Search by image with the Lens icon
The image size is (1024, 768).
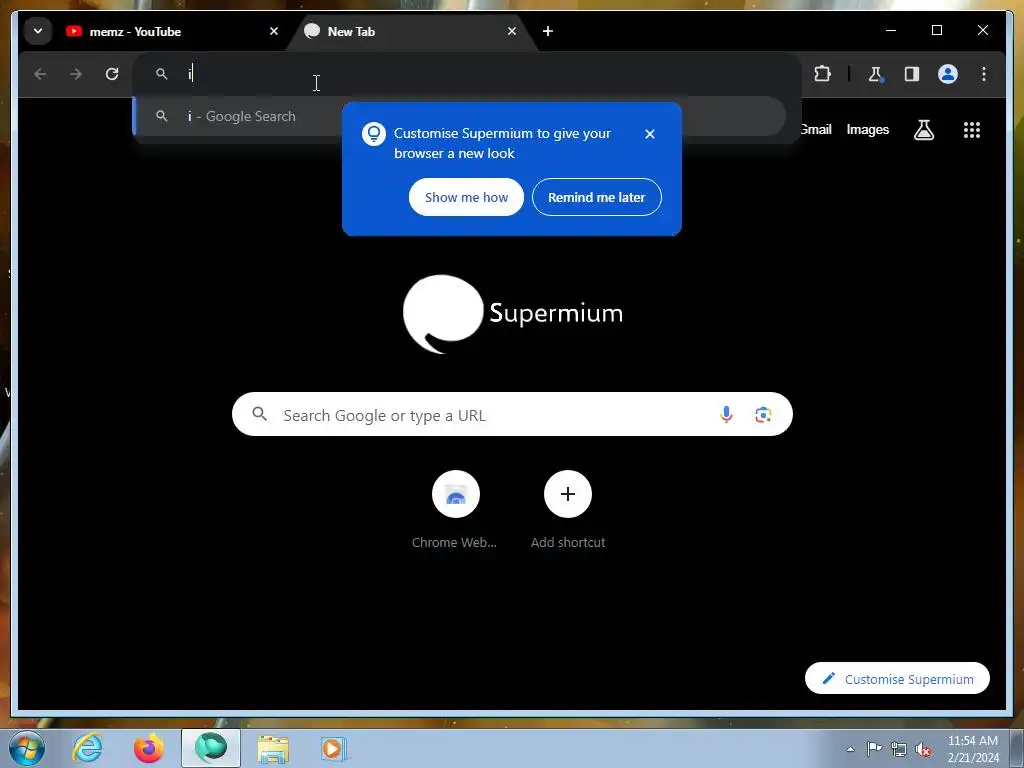click(763, 414)
